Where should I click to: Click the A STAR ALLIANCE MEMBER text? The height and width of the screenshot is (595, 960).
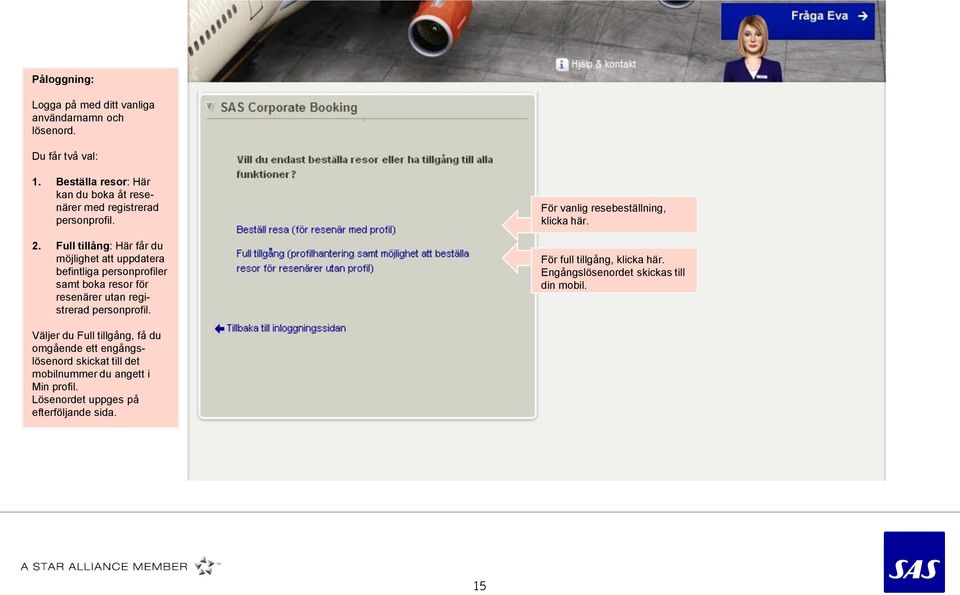click(104, 567)
